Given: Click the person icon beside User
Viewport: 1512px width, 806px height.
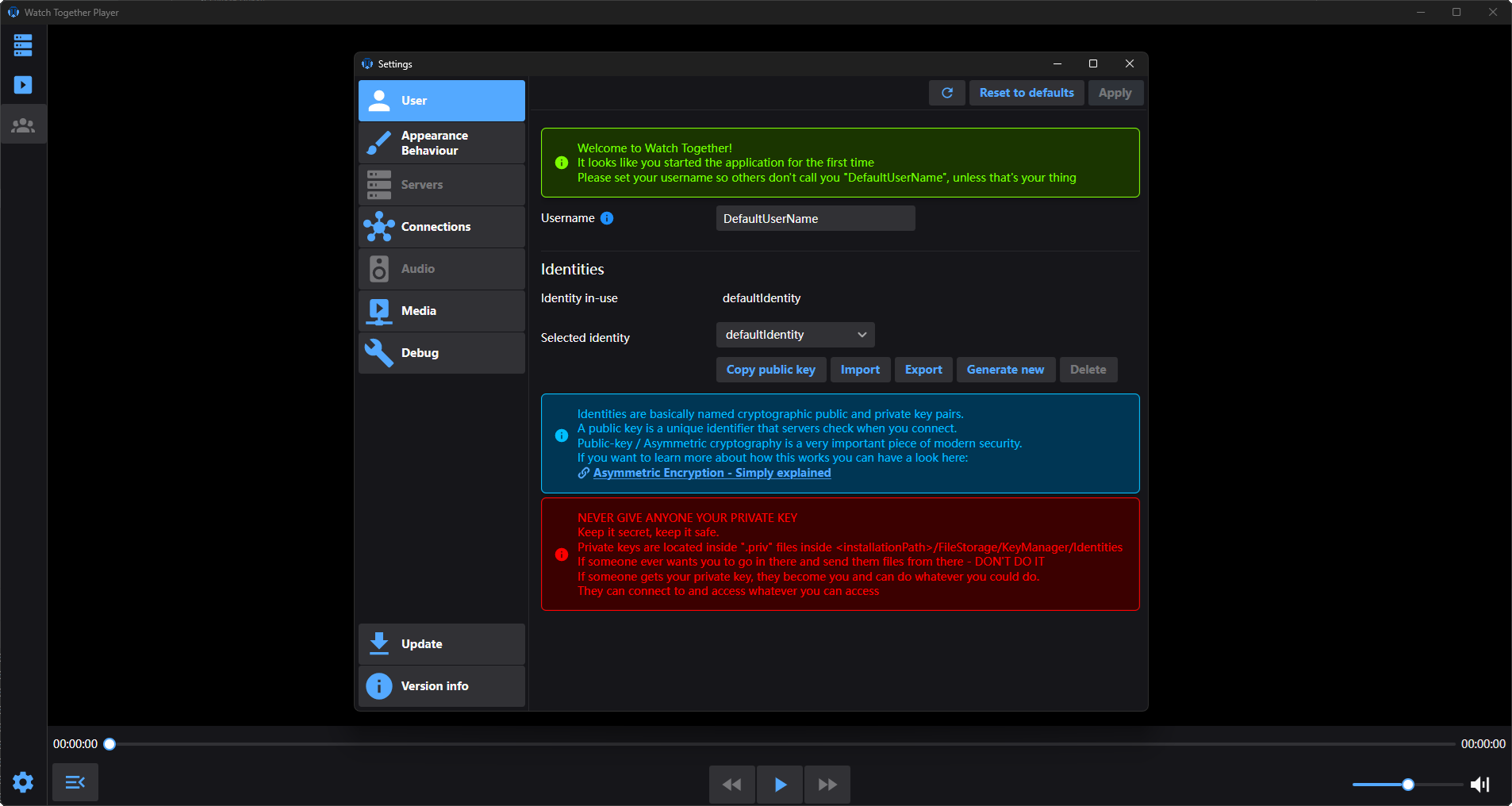Looking at the screenshot, I should click(379, 101).
